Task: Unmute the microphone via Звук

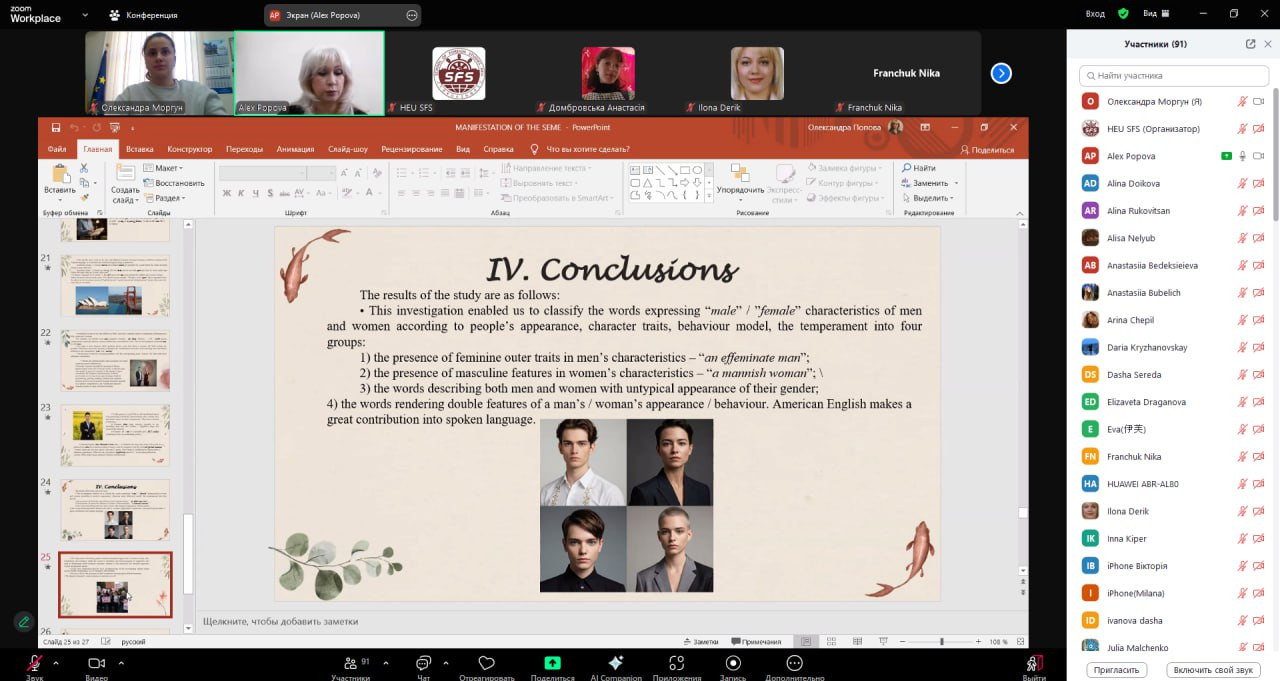Action: click(x=34, y=664)
